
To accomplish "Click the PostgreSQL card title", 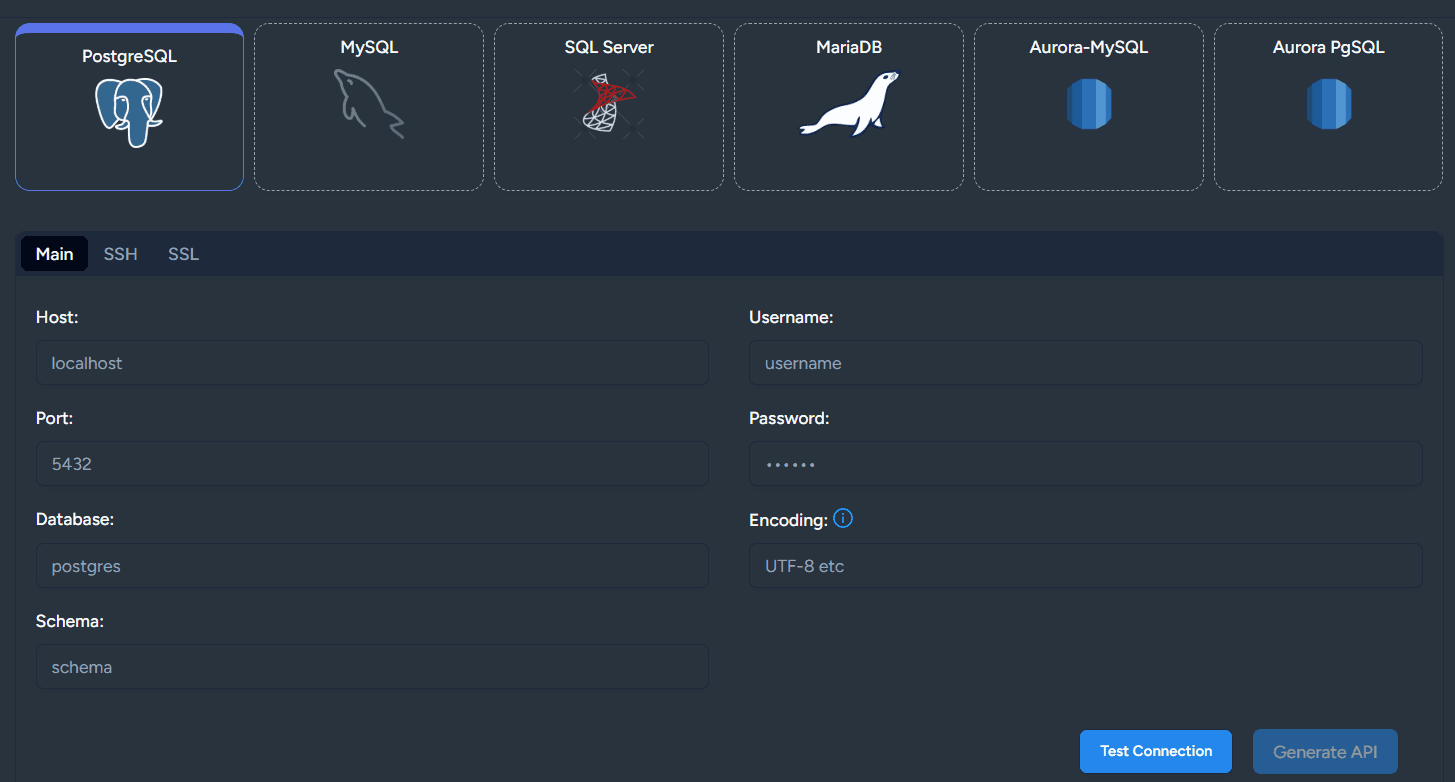I will (129, 57).
